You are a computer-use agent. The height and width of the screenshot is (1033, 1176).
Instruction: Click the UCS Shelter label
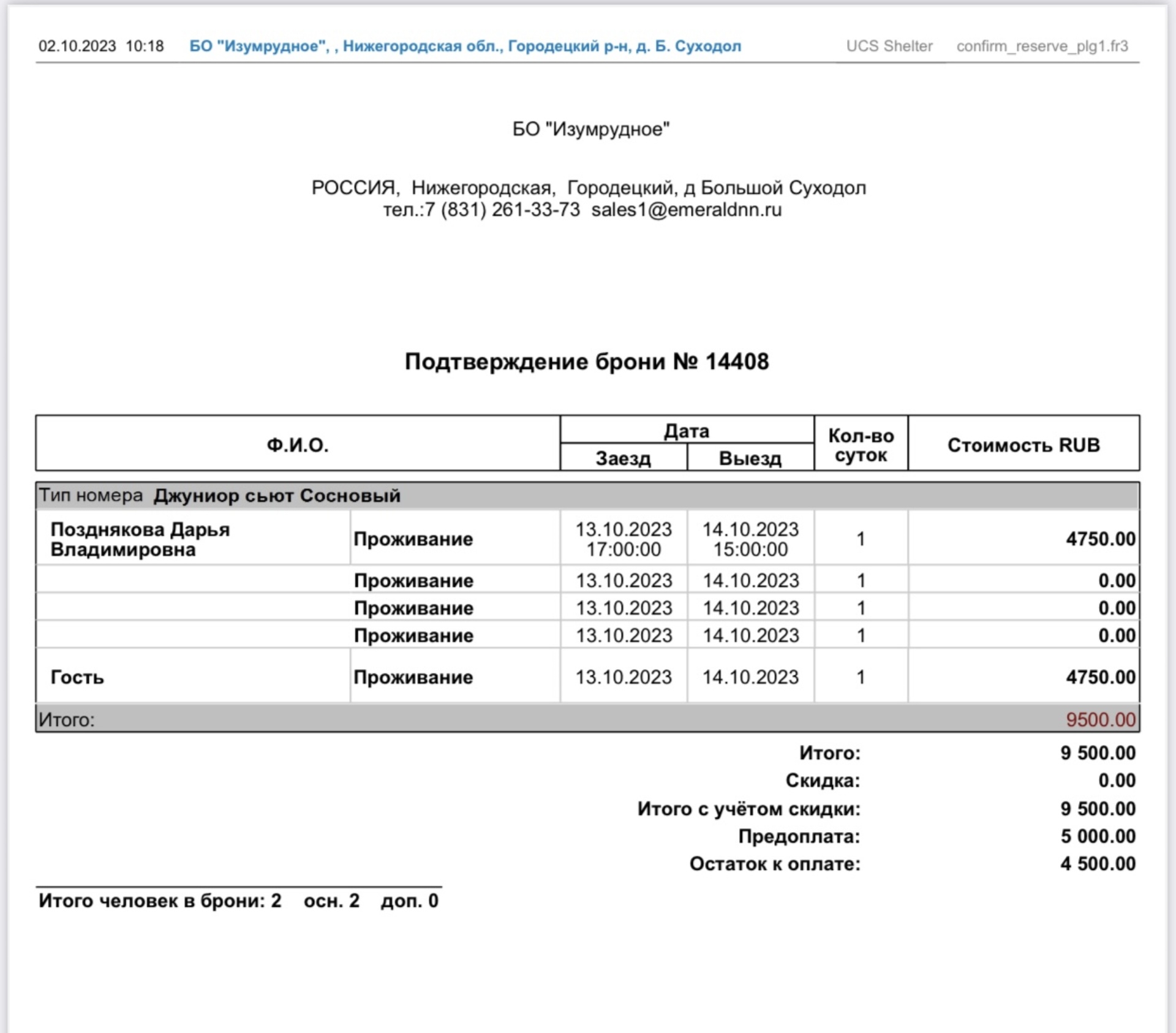889,46
